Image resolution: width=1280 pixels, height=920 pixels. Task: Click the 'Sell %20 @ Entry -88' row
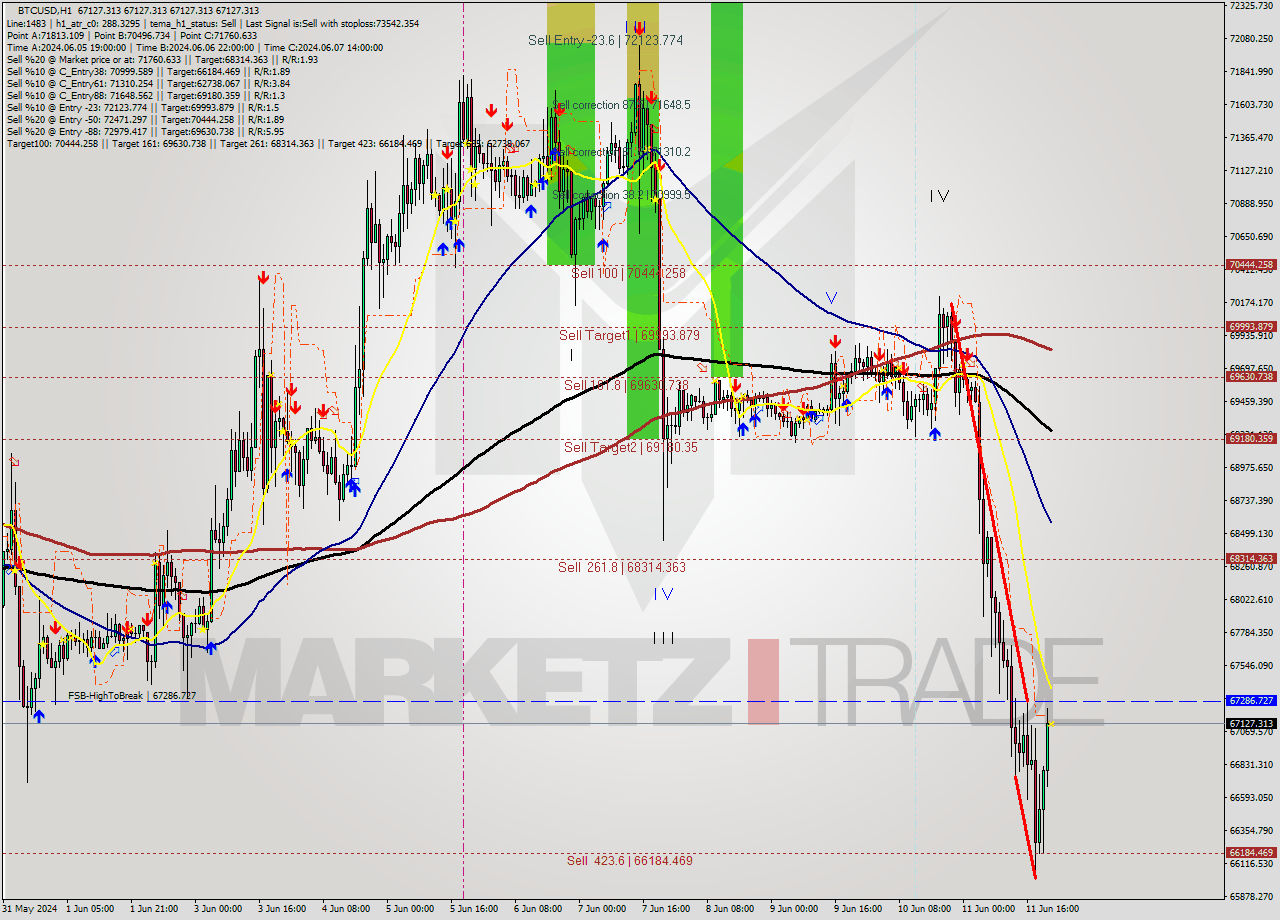click(x=145, y=131)
